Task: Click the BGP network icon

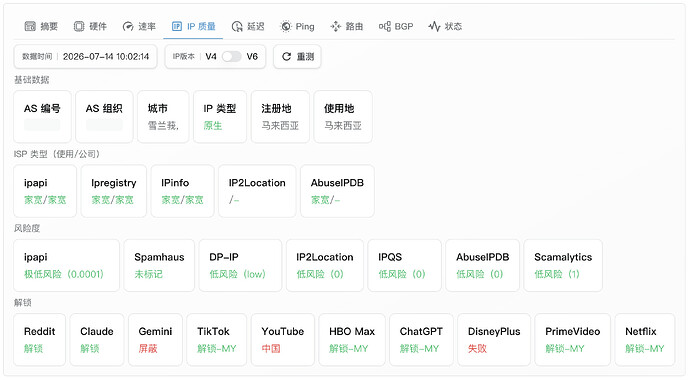Action: (x=385, y=26)
